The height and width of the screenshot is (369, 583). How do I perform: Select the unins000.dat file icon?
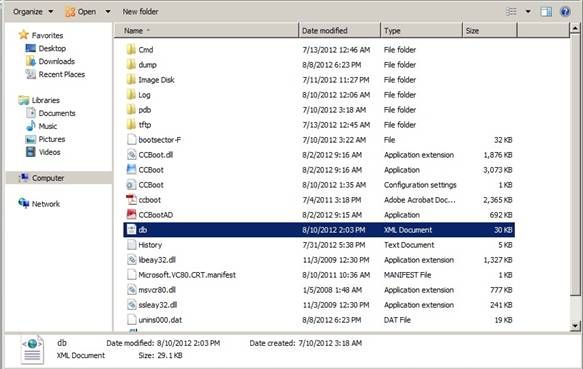click(131, 320)
